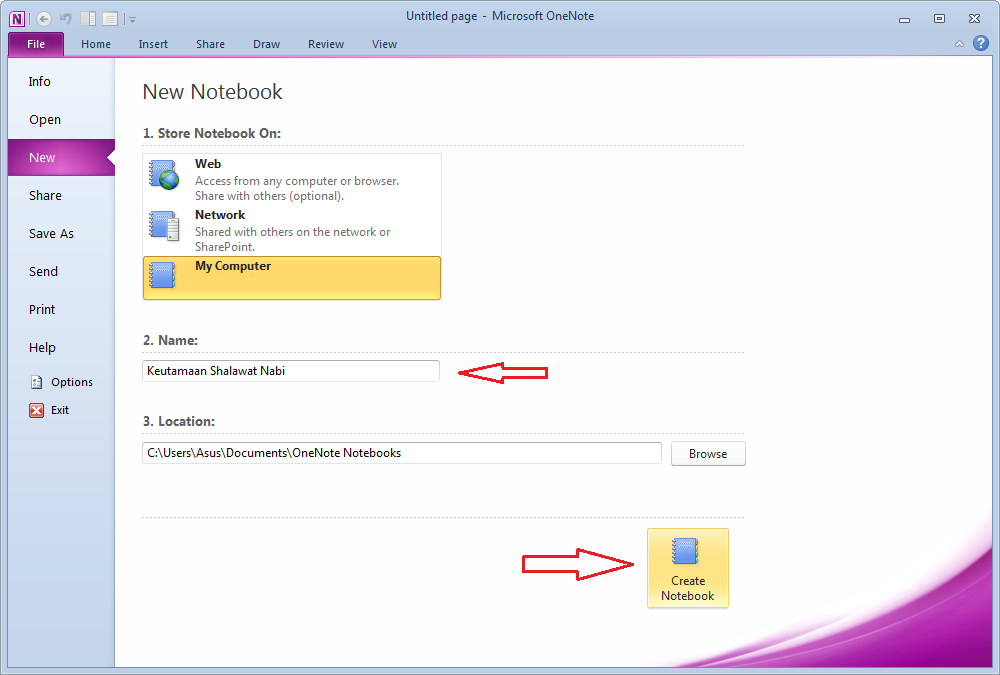Select Open in the File sidebar

(44, 119)
